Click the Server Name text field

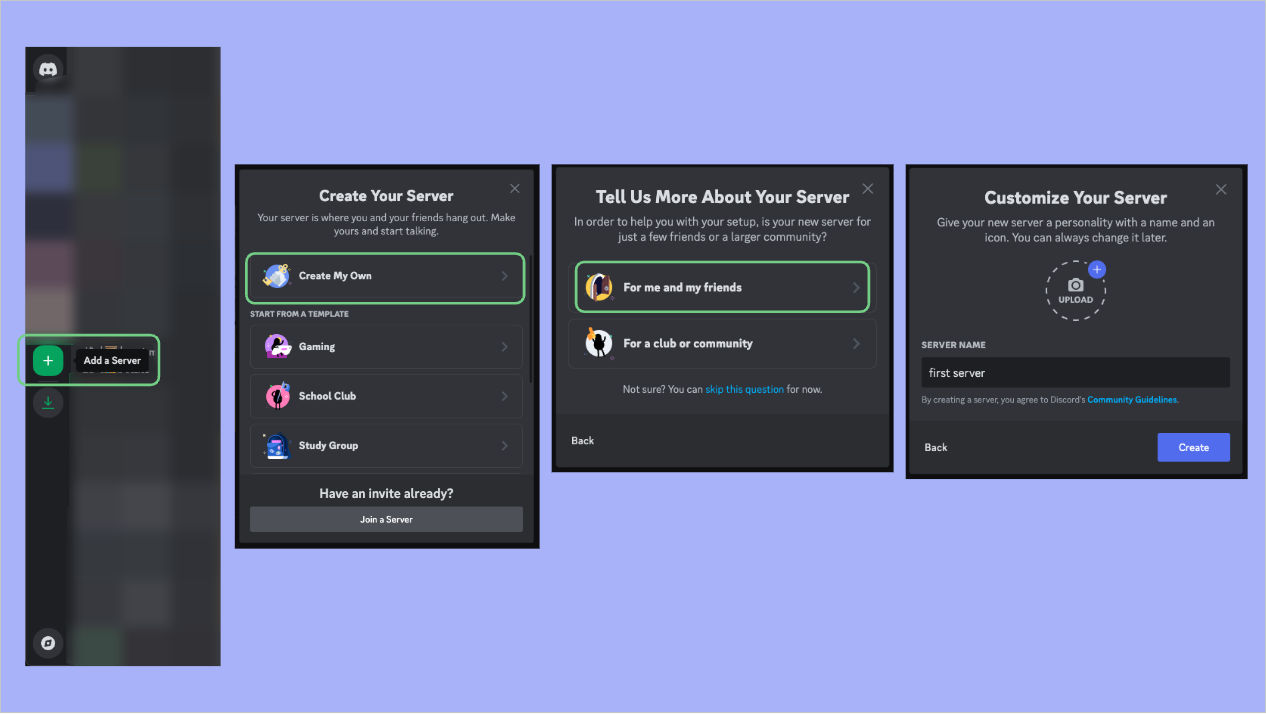[1075, 373]
